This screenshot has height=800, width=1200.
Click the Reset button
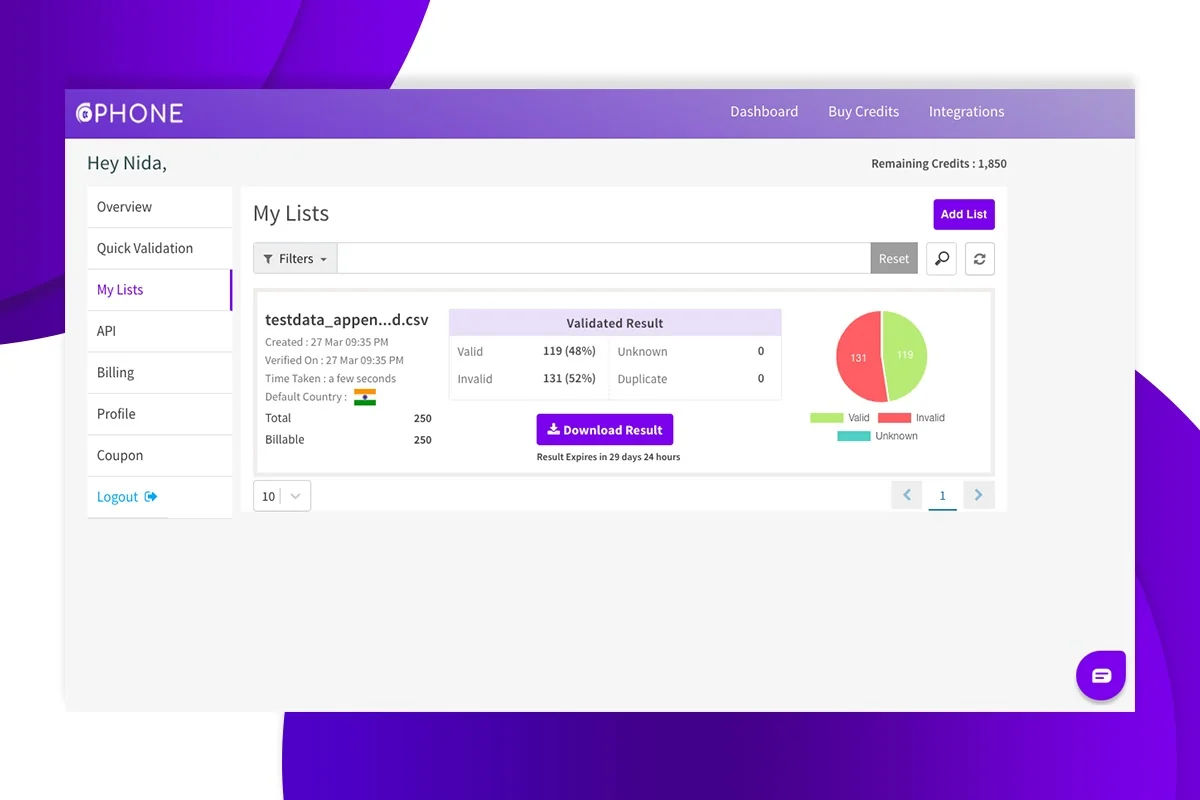[894, 258]
